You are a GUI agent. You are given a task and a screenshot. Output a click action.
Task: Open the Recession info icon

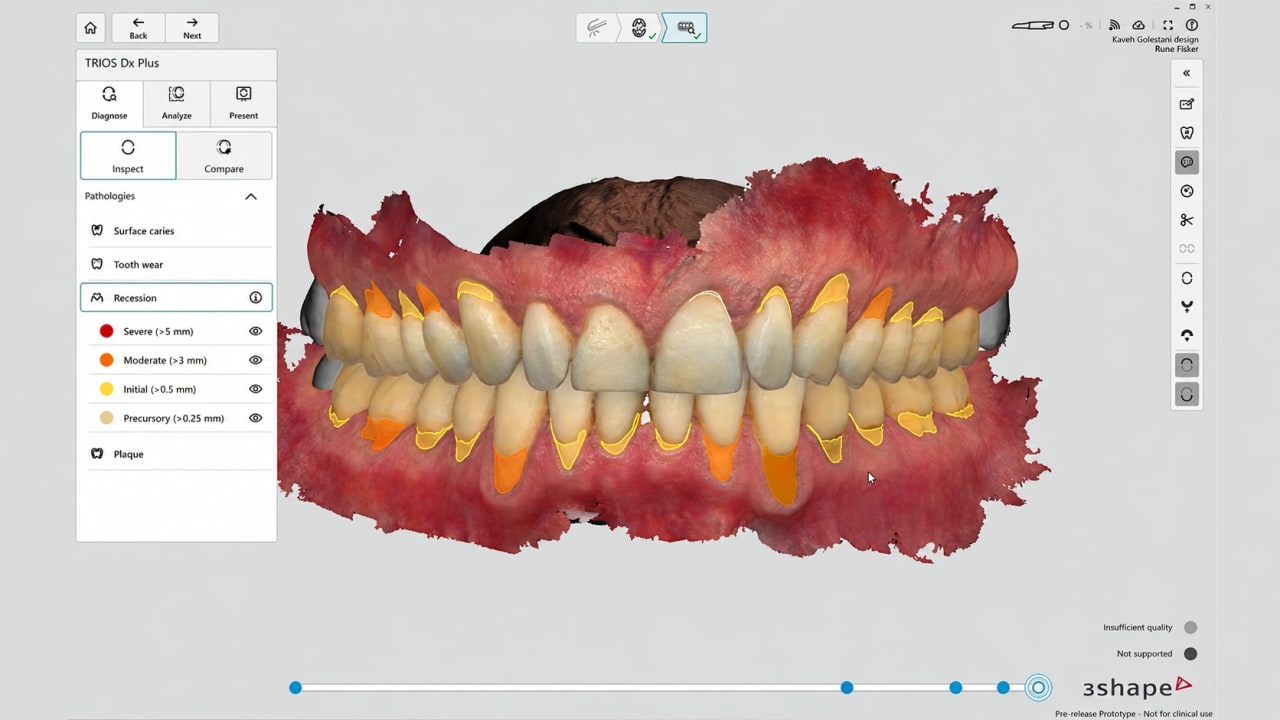(x=255, y=298)
